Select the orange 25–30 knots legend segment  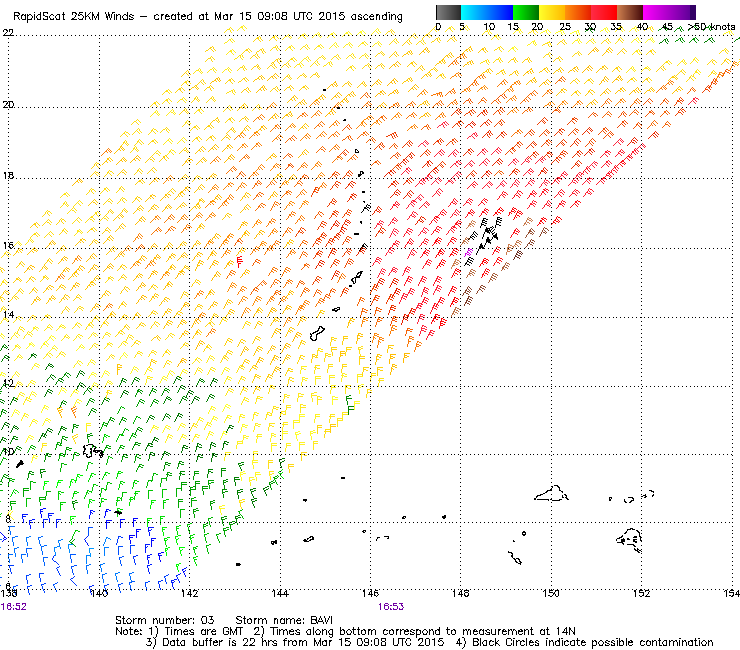[x=578, y=12]
